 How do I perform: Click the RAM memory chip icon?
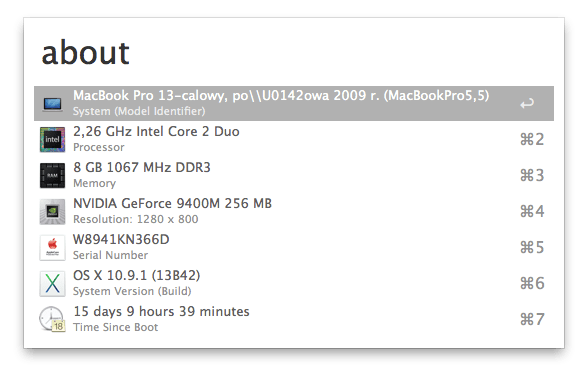(x=52, y=176)
